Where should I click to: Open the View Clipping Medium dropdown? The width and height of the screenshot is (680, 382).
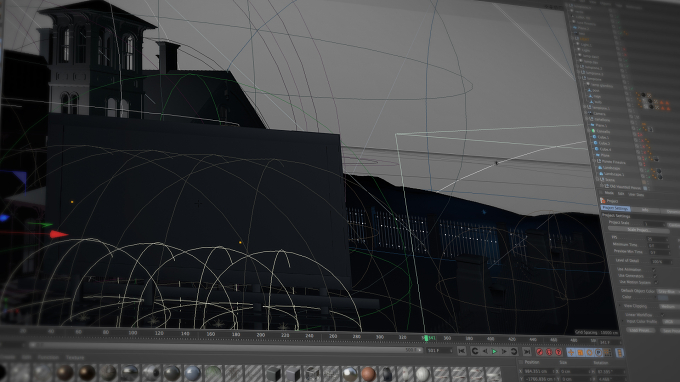tap(669, 307)
